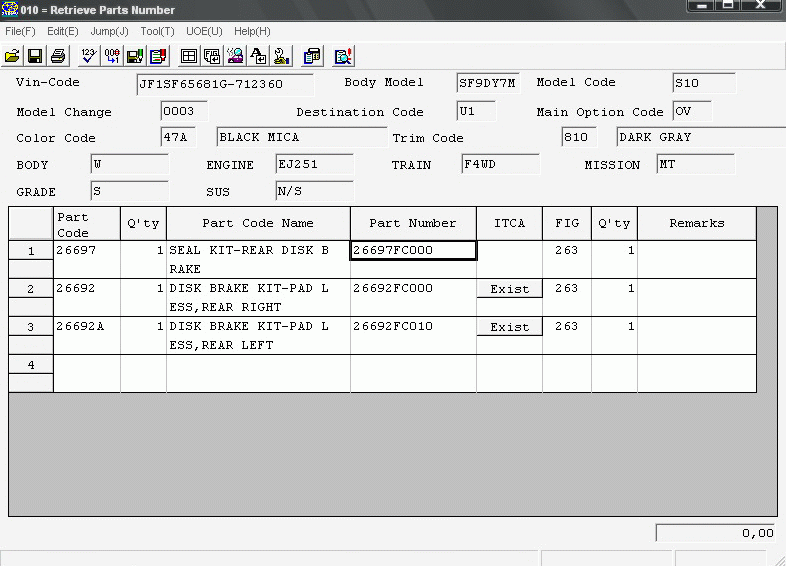Click the floppy disk save icon
The image size is (786, 566).
click(35, 56)
